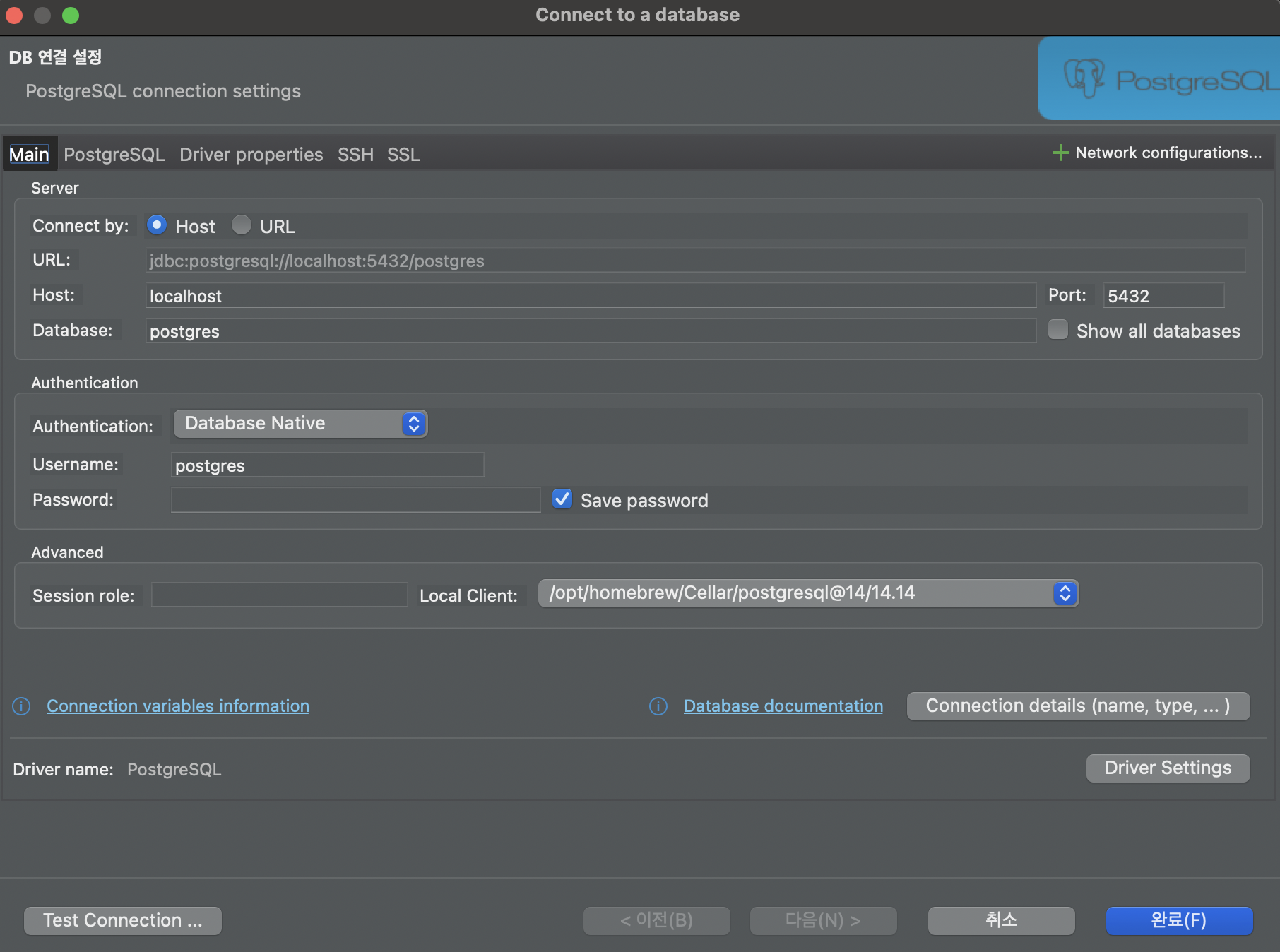The height and width of the screenshot is (952, 1280).
Task: Click the Port field showing 5432
Action: pyautogui.click(x=1163, y=295)
